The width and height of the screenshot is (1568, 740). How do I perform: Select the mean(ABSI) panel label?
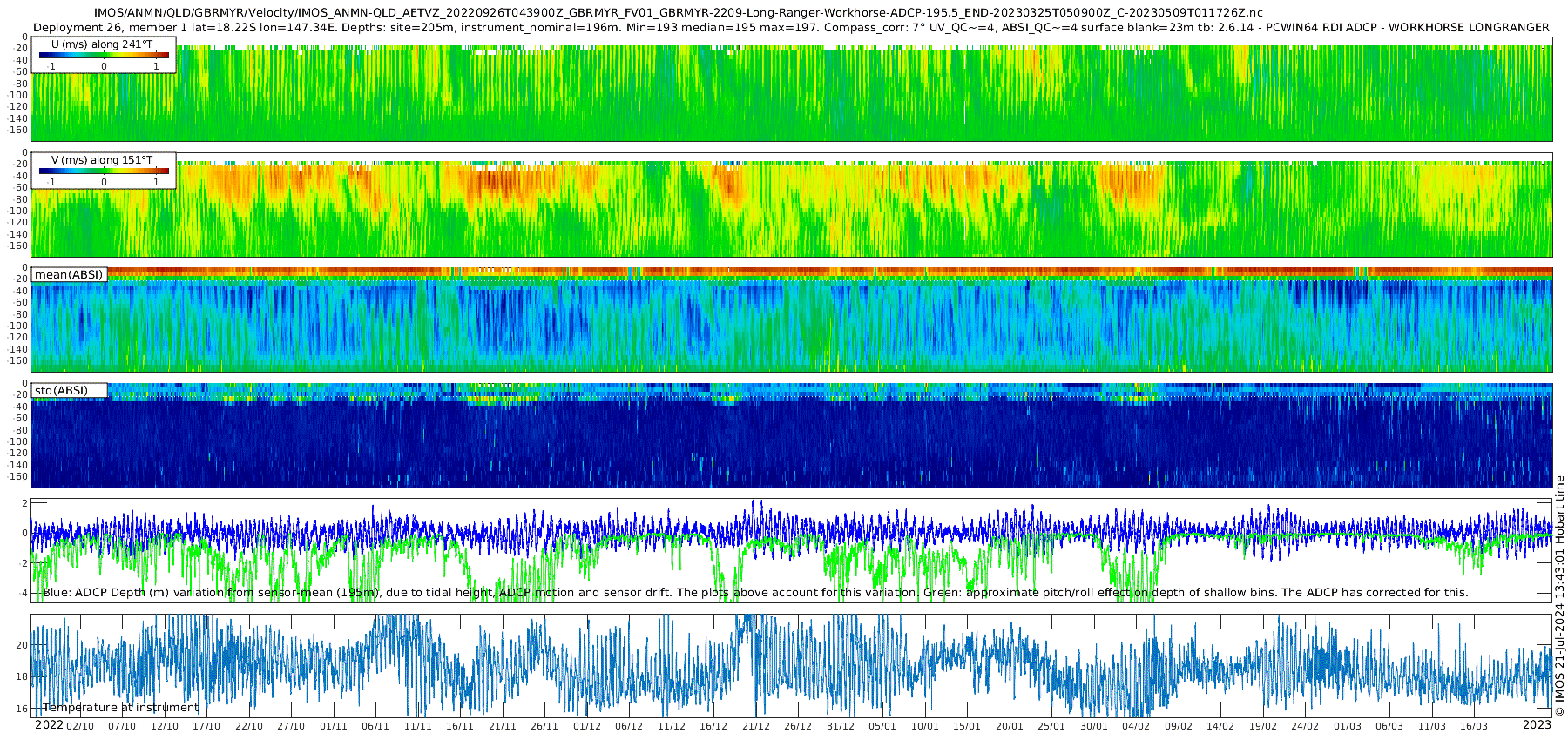pyautogui.click(x=69, y=274)
